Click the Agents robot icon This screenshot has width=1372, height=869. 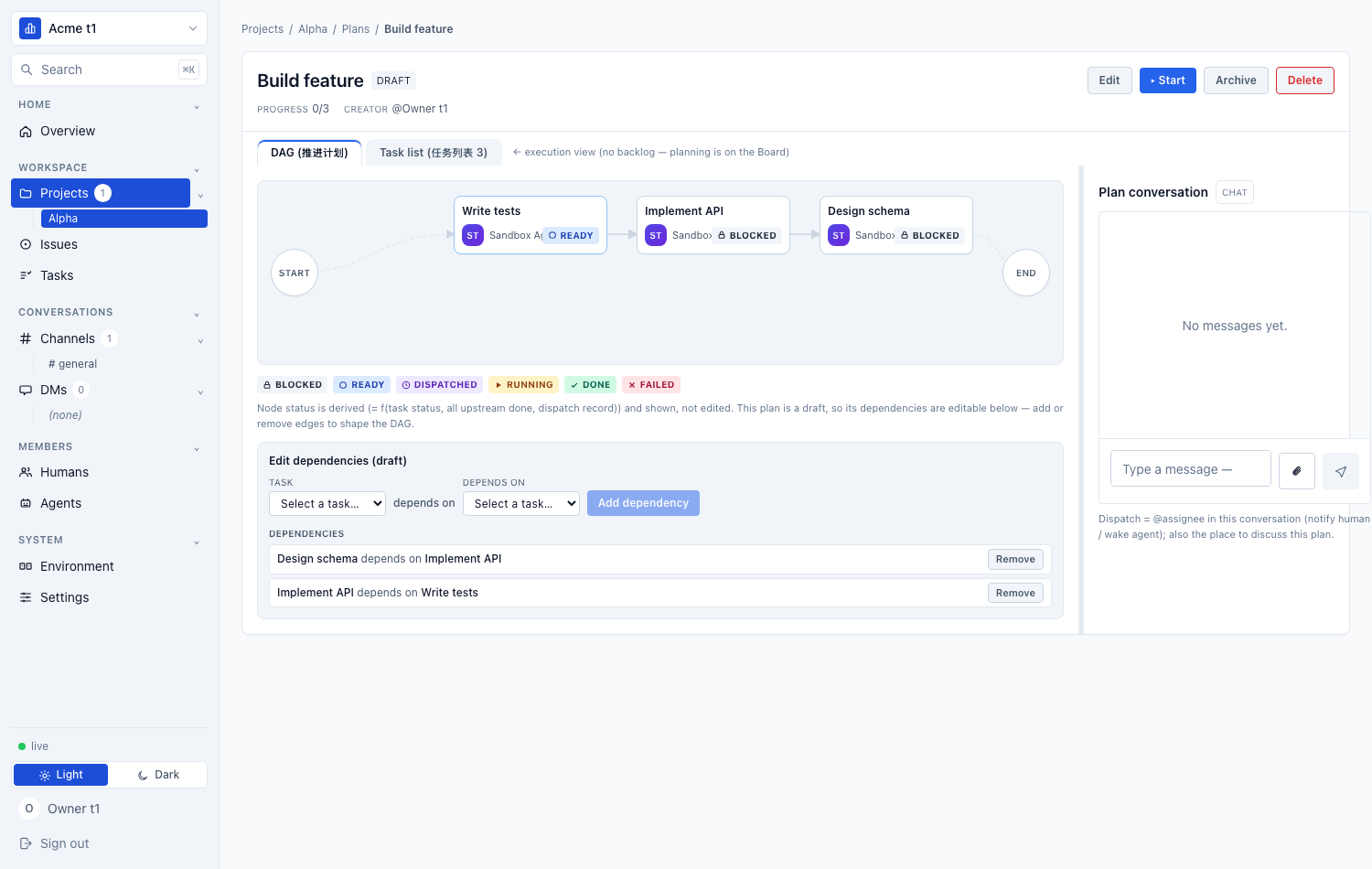(26, 503)
